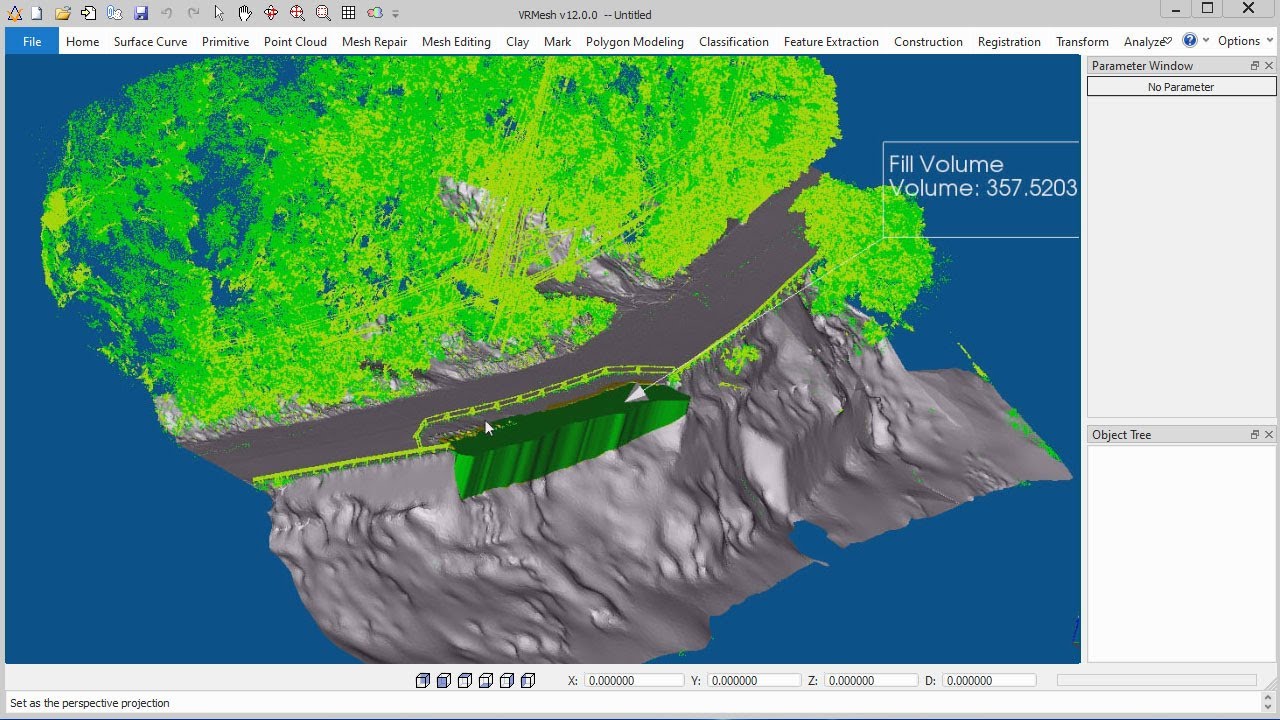Image resolution: width=1280 pixels, height=720 pixels.
Task: Click the first view cube icon in bottom bar
Action: [x=422, y=680]
